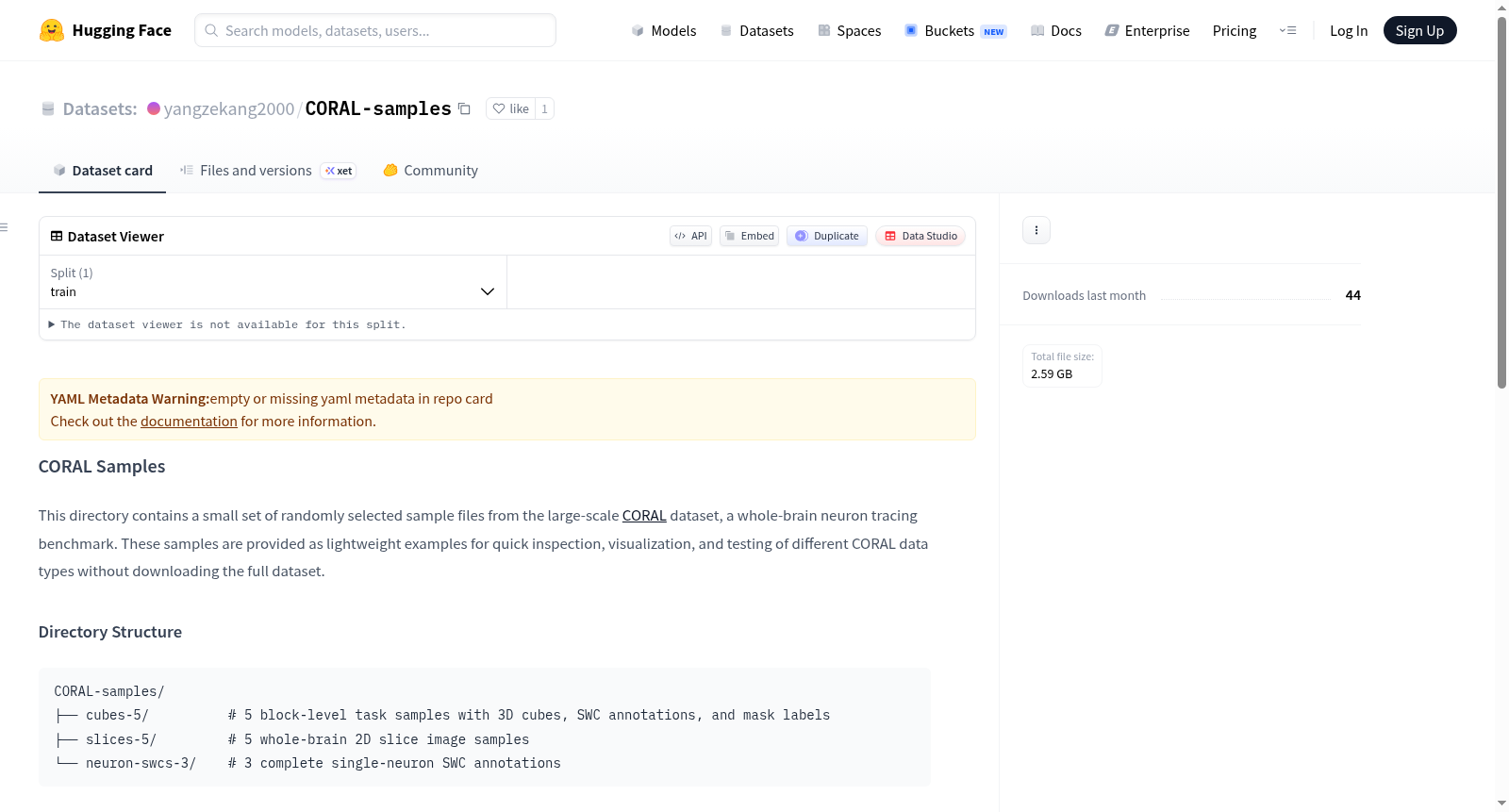Focus the search models, datasets, users field
The width and height of the screenshot is (1509, 812).
click(375, 30)
